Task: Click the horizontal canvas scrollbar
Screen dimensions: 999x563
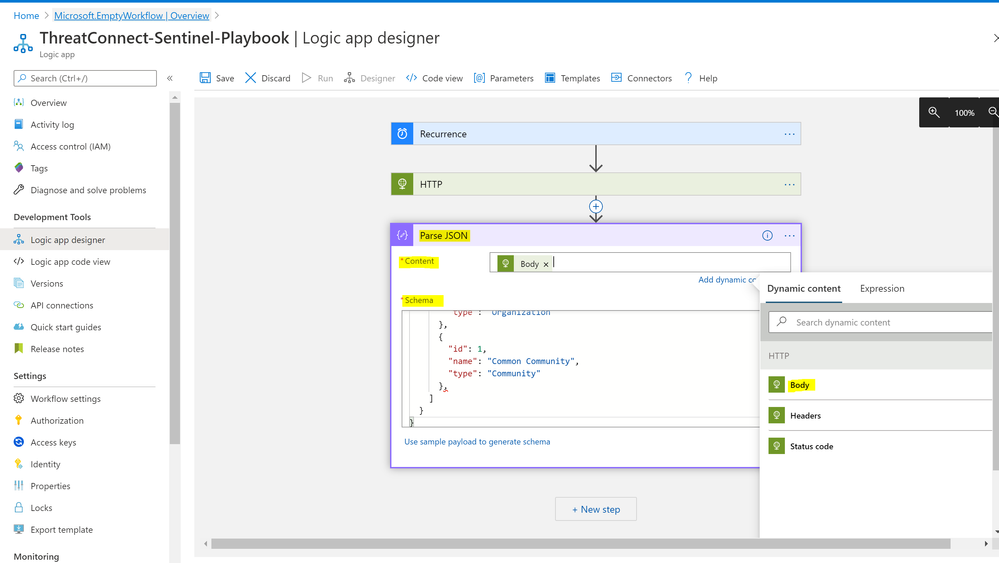Action: [x=580, y=544]
